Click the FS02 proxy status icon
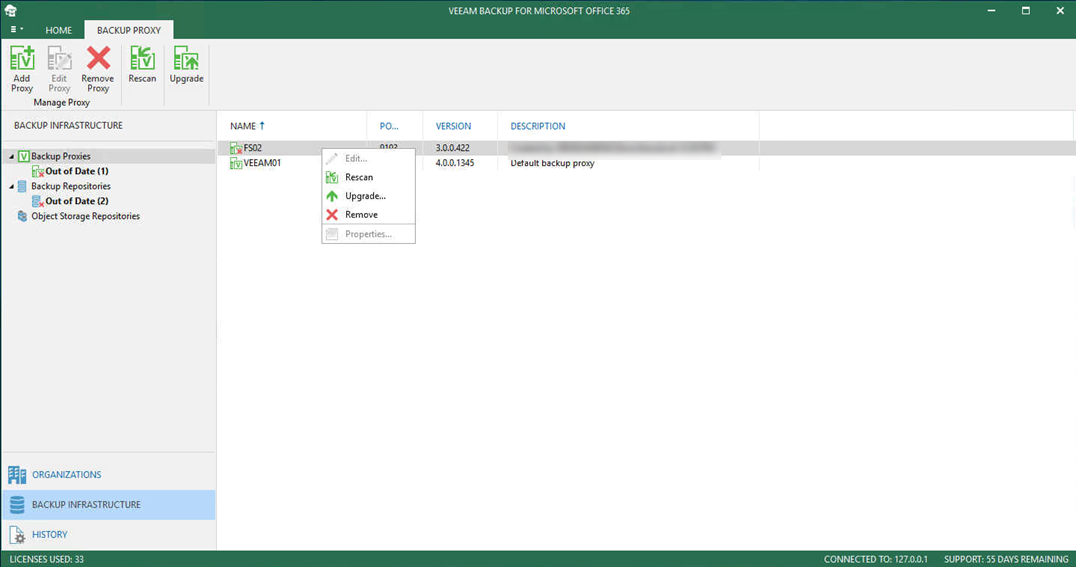The width and height of the screenshot is (1076, 567). click(x=236, y=148)
